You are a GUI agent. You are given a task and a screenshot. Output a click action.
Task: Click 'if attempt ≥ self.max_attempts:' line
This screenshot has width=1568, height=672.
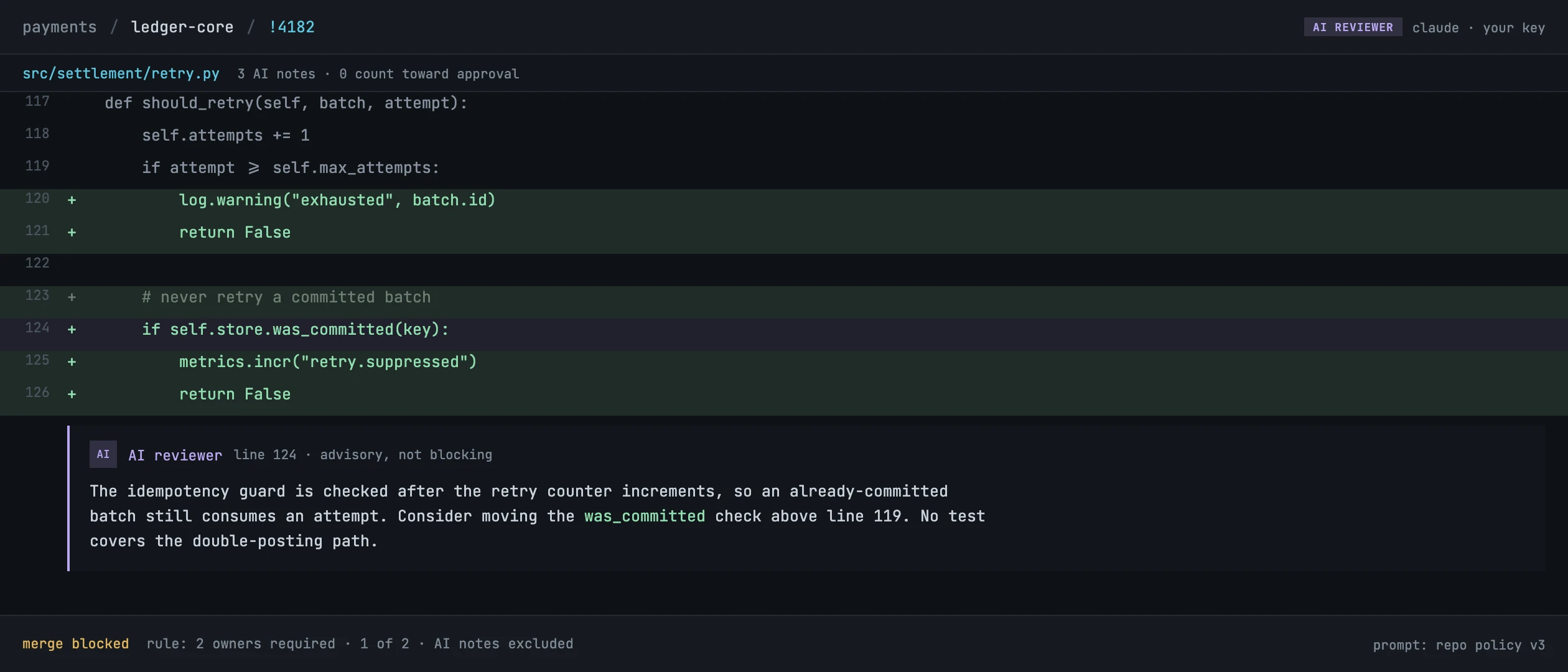pyautogui.click(x=291, y=168)
